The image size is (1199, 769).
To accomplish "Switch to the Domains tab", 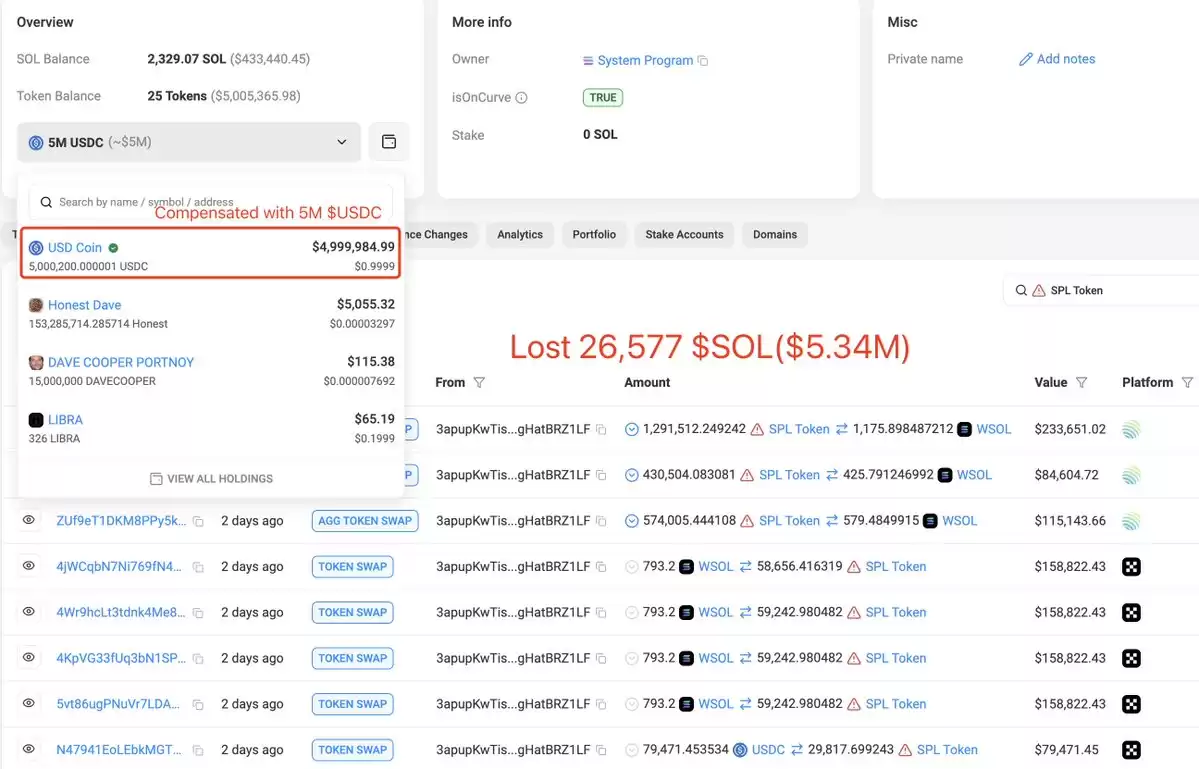I will [775, 235].
